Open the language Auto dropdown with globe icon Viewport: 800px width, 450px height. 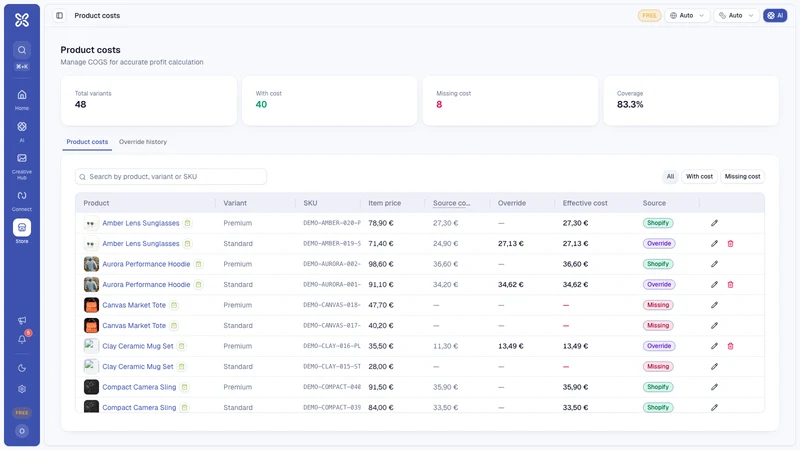point(687,15)
